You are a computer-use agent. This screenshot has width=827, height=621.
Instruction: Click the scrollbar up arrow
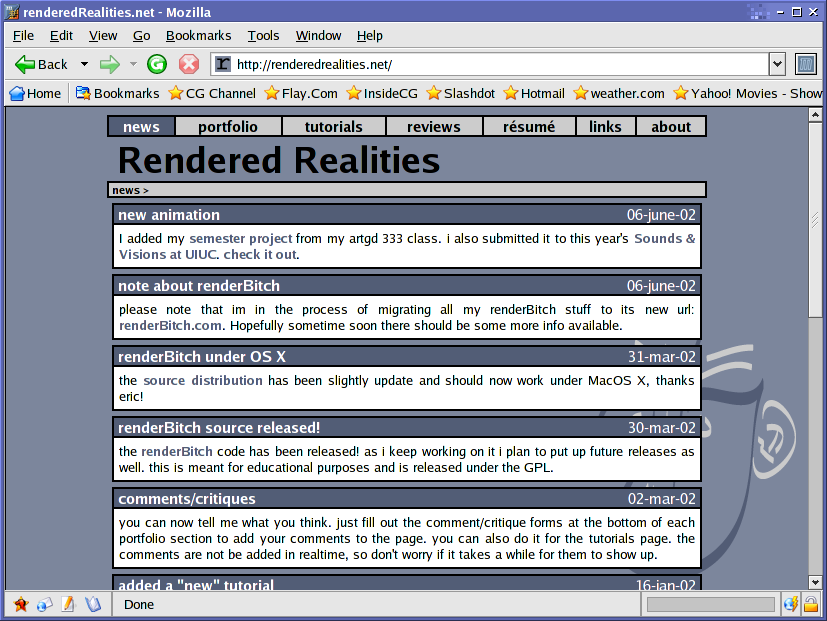coord(815,114)
